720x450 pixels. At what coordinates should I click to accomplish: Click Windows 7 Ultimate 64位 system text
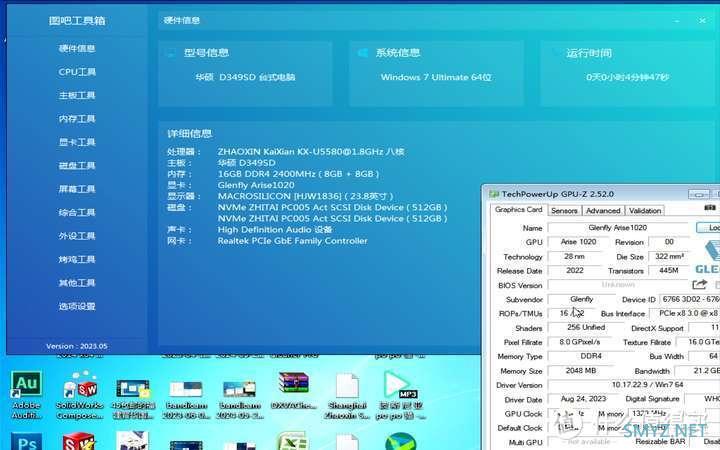click(436, 77)
